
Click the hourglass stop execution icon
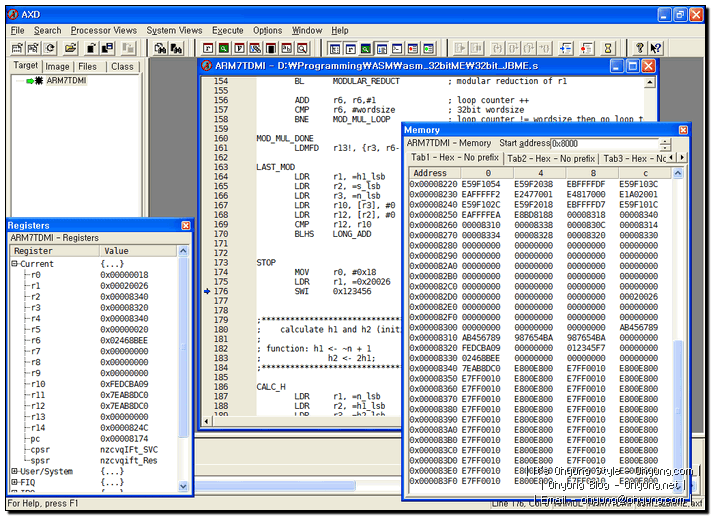click(x=607, y=48)
